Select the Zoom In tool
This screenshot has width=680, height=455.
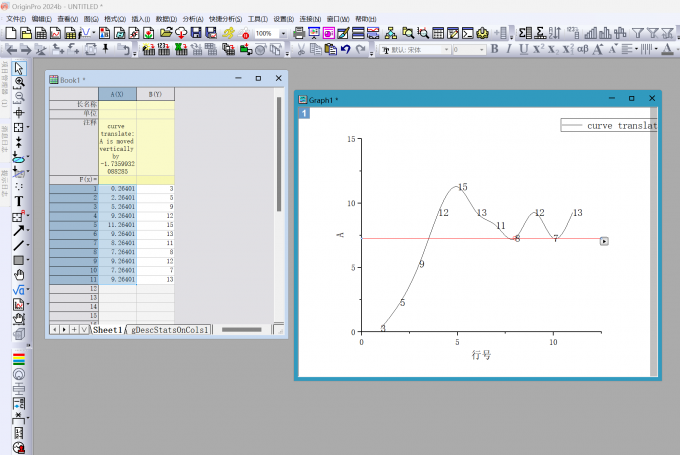click(19, 82)
